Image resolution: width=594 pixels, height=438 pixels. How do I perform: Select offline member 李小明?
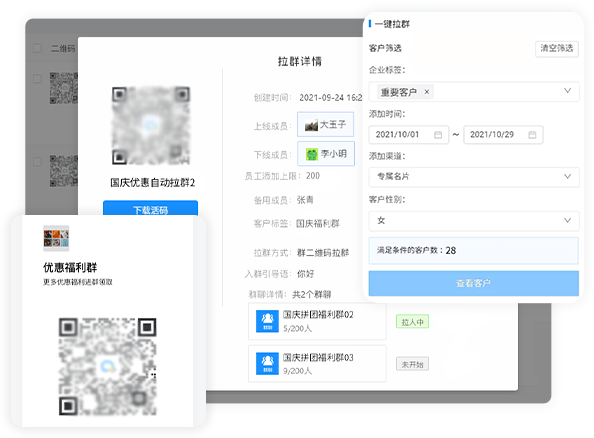(326, 153)
